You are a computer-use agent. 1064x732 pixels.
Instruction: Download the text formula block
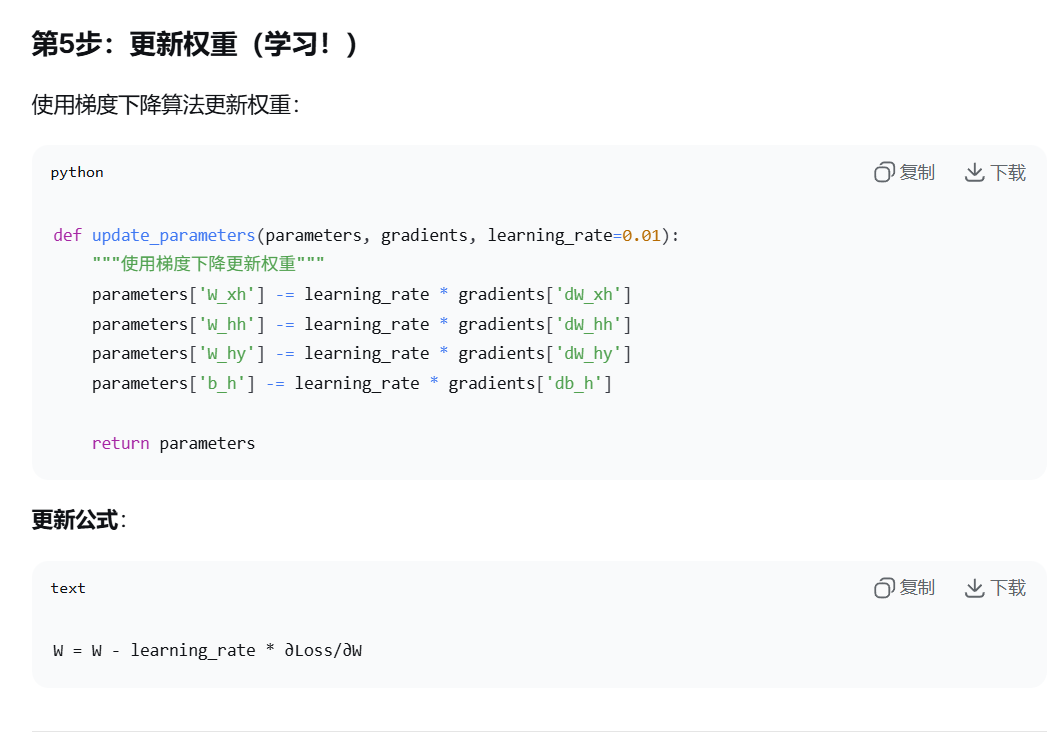(x=995, y=587)
